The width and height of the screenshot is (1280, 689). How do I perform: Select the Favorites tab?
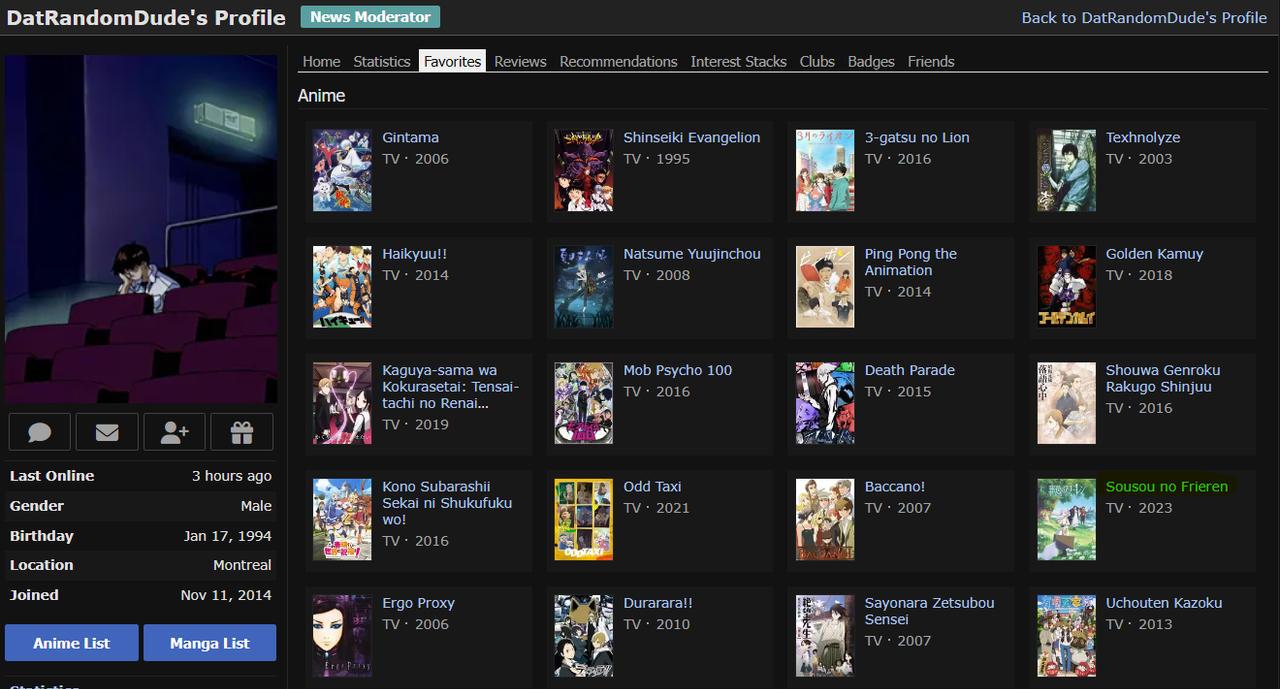click(452, 61)
